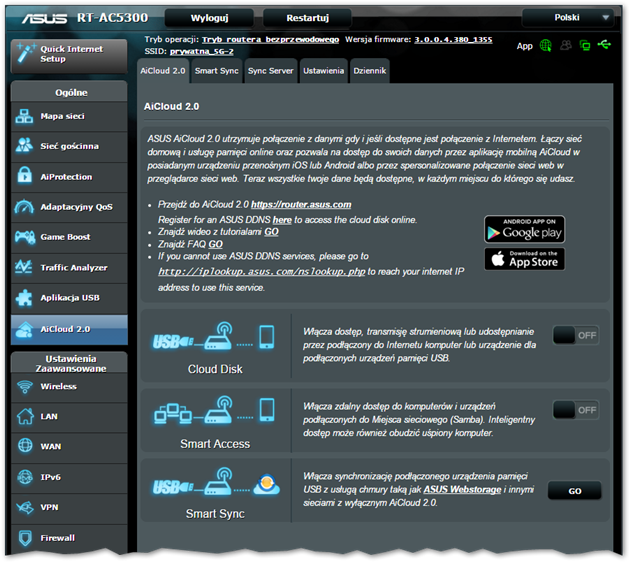The width and height of the screenshot is (630, 563).
Task: Turn on the Smart Access switch
Action: pyautogui.click(x=576, y=410)
